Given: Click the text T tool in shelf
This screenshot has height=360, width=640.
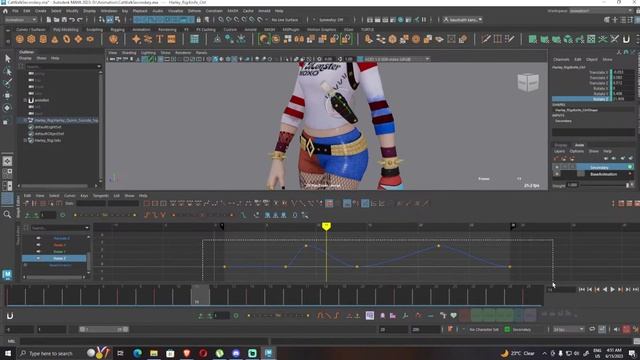Looking at the screenshot, I should pos(160,39).
